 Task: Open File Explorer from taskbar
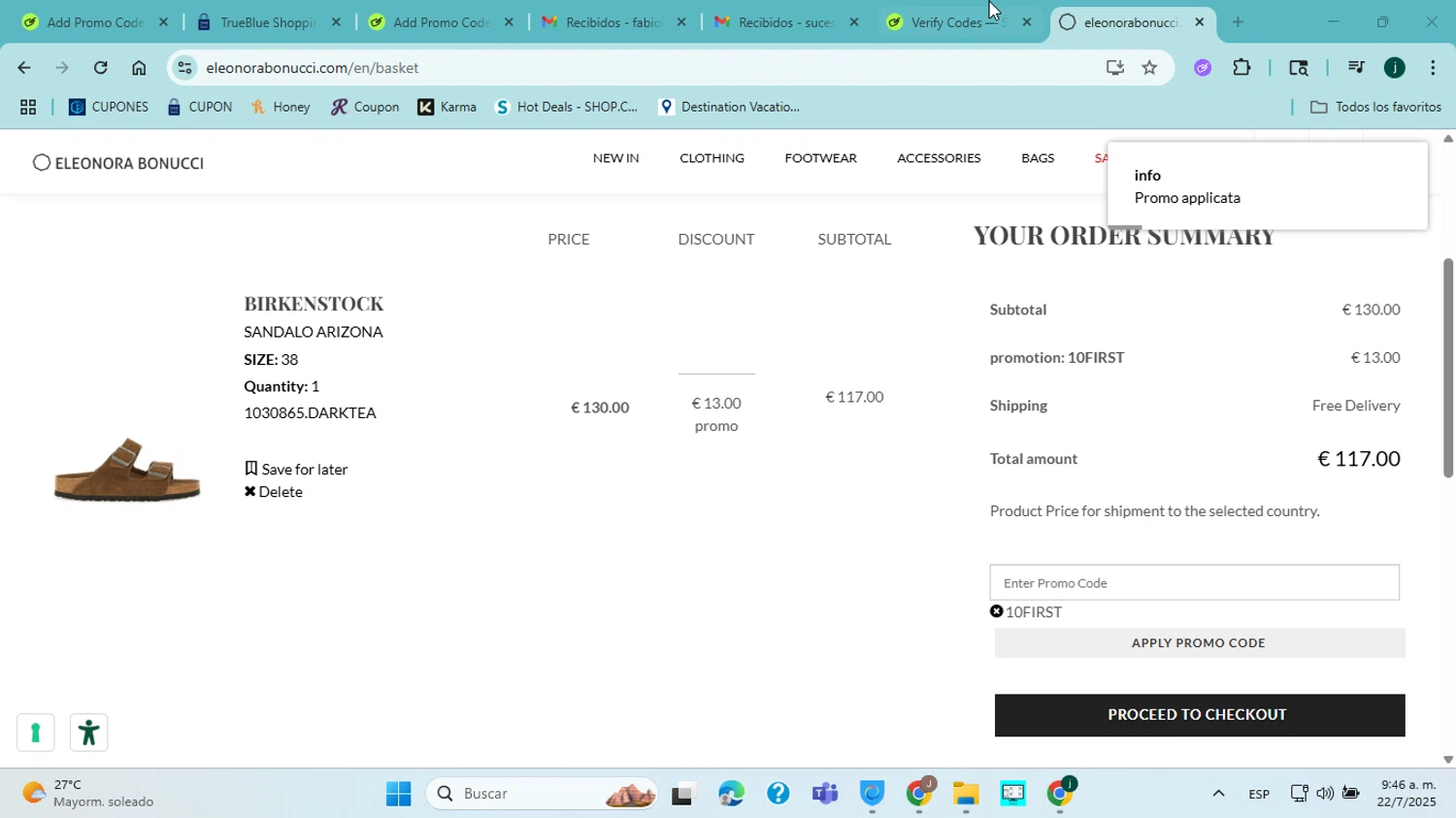click(965, 794)
